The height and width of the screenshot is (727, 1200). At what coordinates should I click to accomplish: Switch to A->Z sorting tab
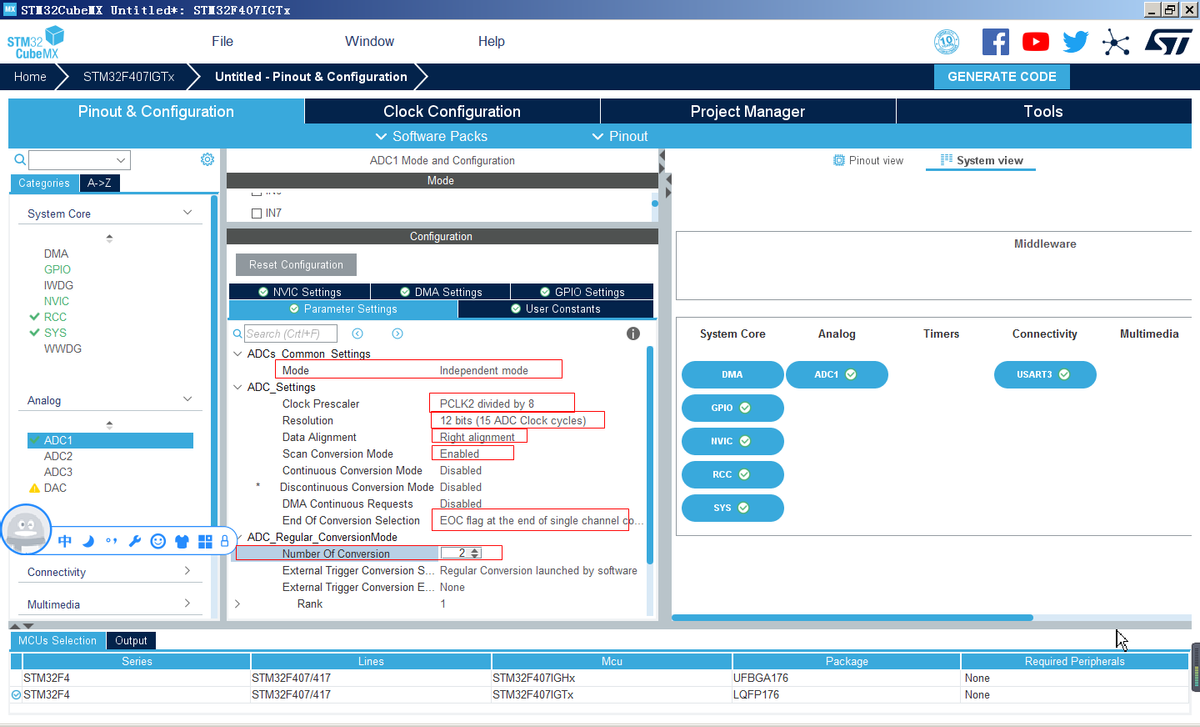[x=98, y=183]
